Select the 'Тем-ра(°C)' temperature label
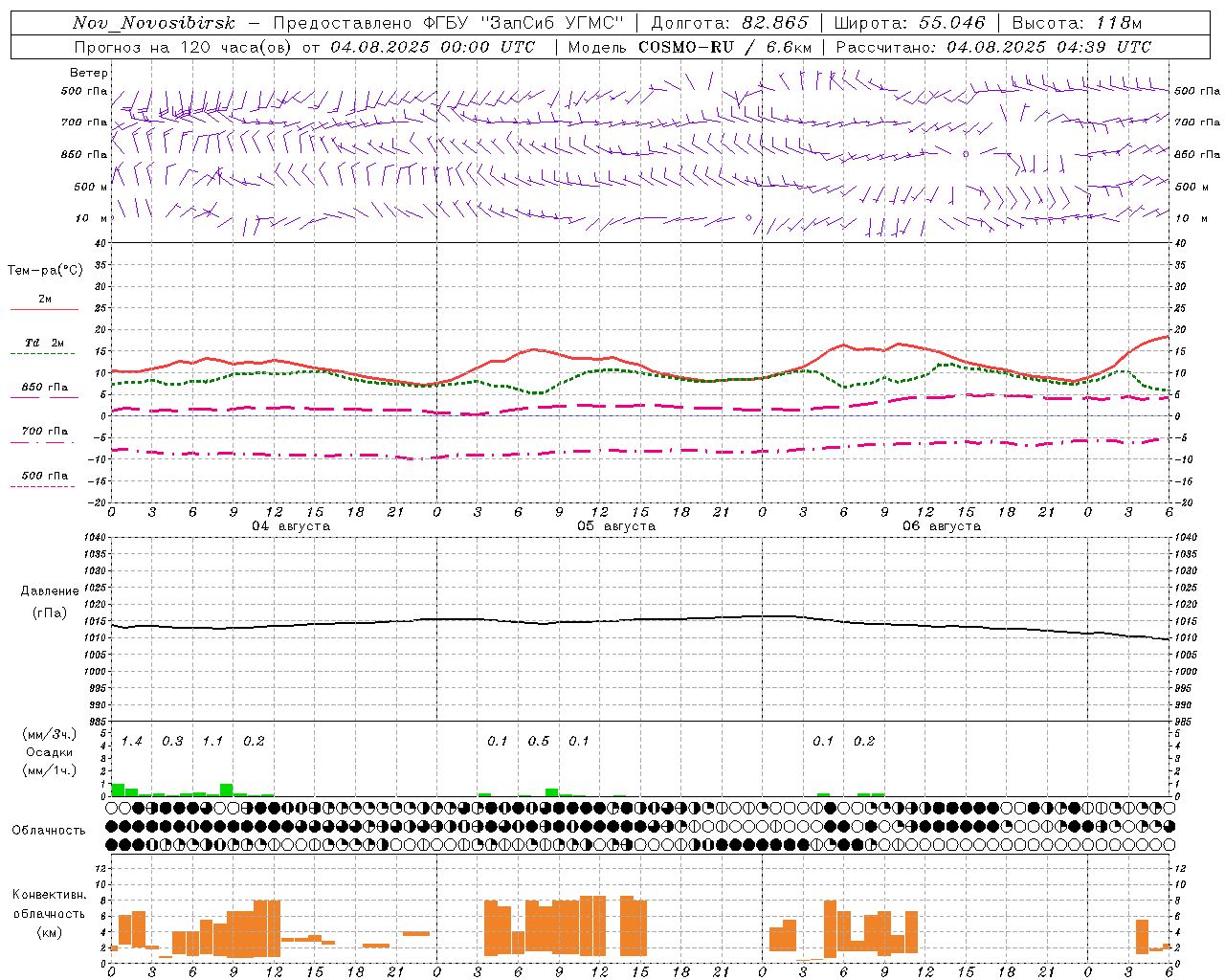 [45, 271]
